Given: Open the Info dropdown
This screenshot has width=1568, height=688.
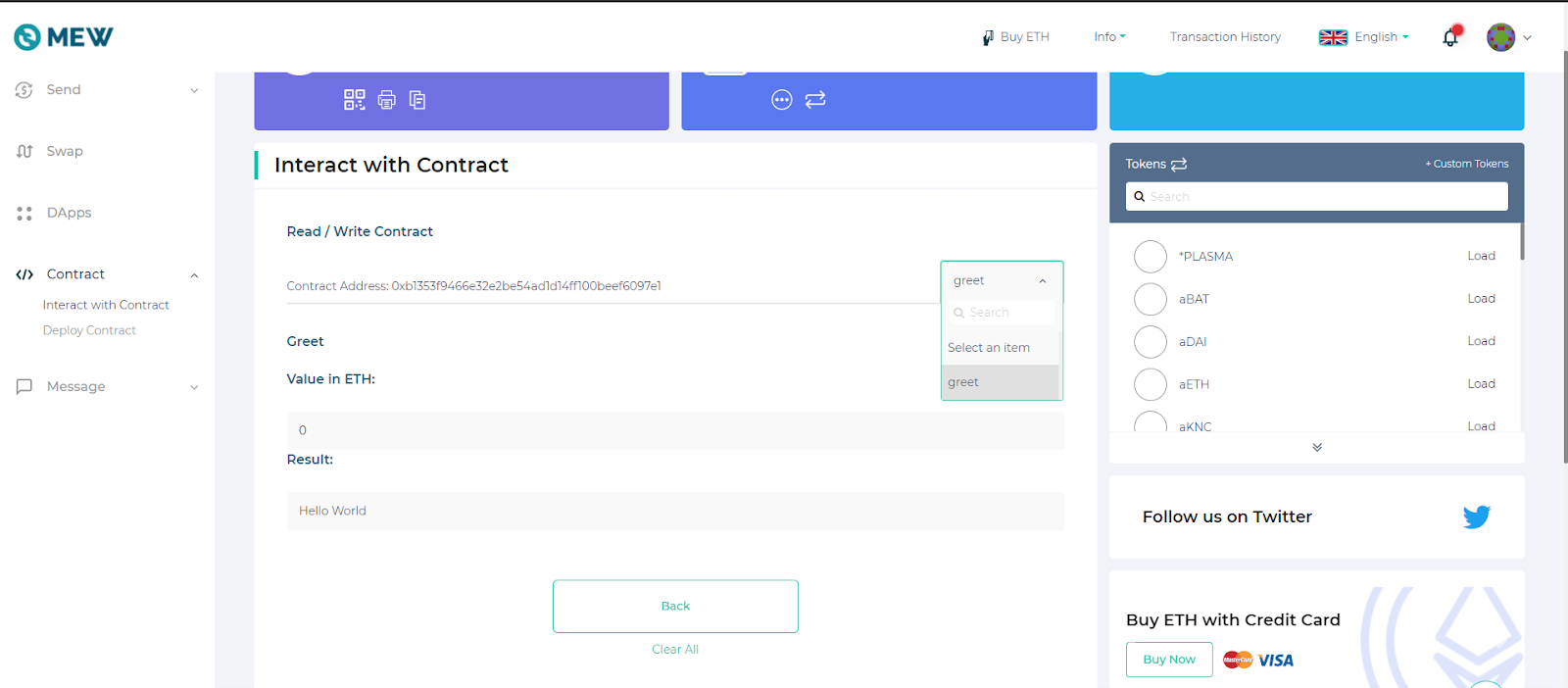Looking at the screenshot, I should click(1109, 37).
